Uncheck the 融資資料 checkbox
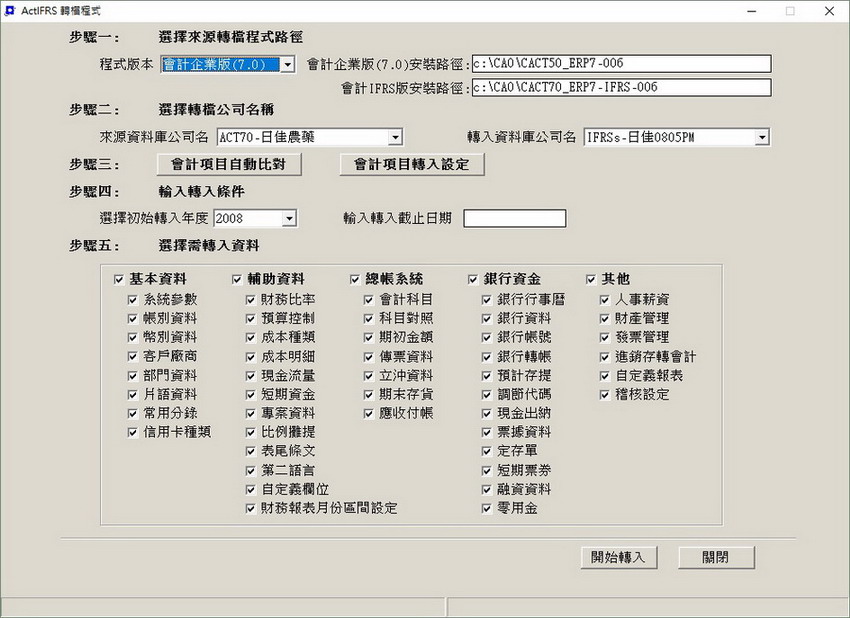Screen dimensions: 850x618 486,490
